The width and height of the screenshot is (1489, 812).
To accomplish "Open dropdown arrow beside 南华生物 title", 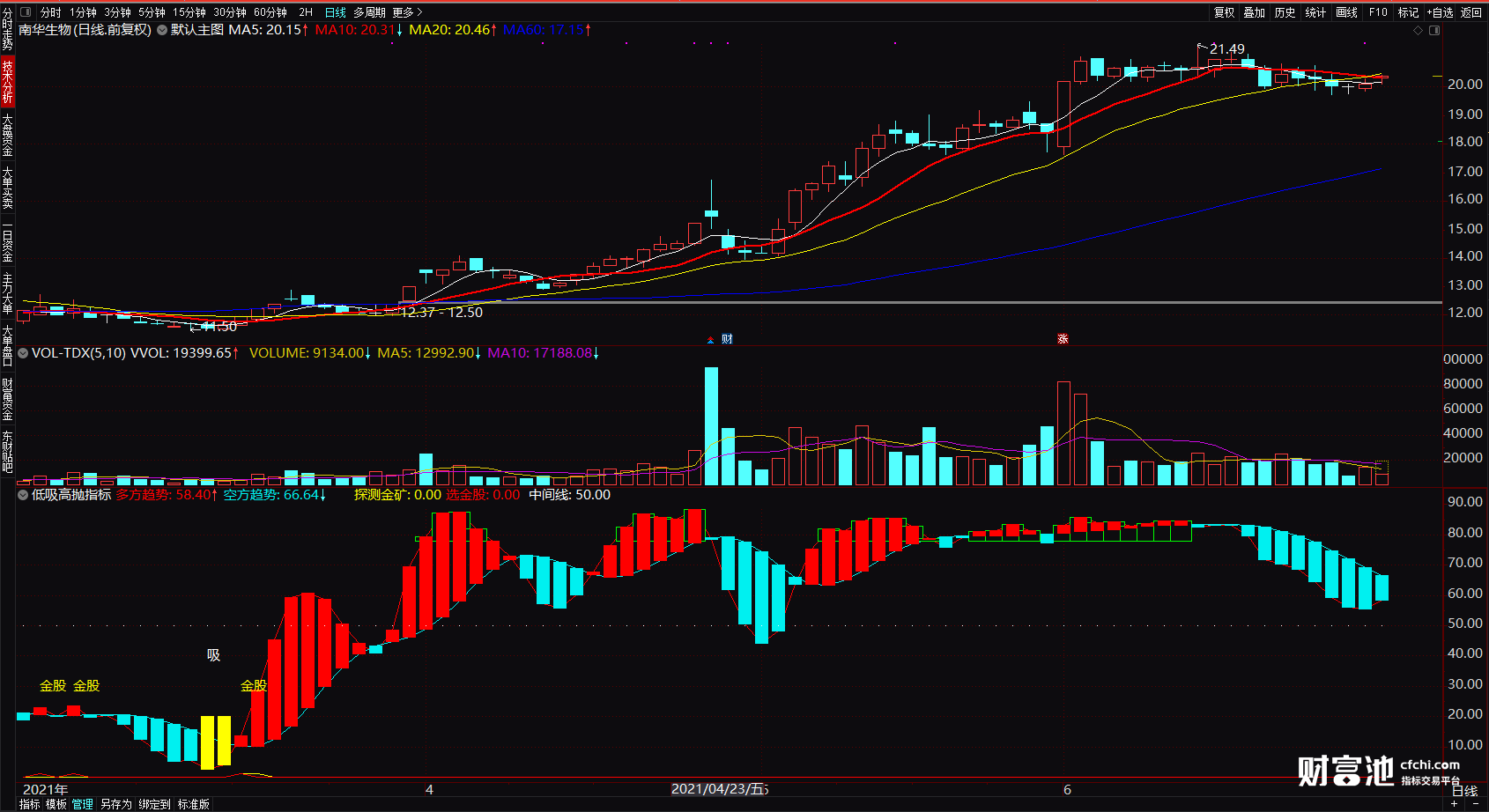I will (162, 30).
